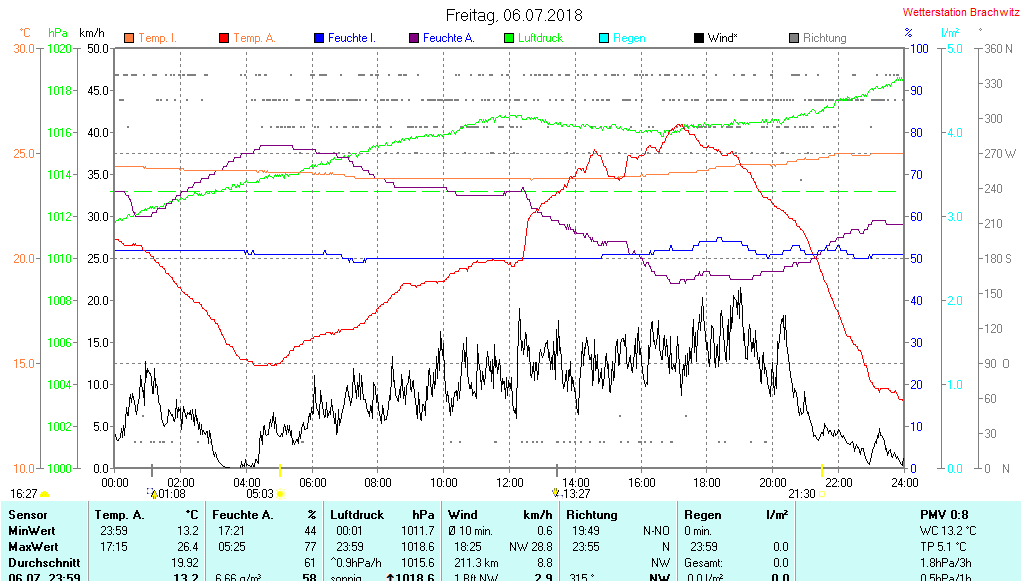The image size is (1021, 581).
Task: Click the cyan Regen legend square
Action: tap(604, 38)
